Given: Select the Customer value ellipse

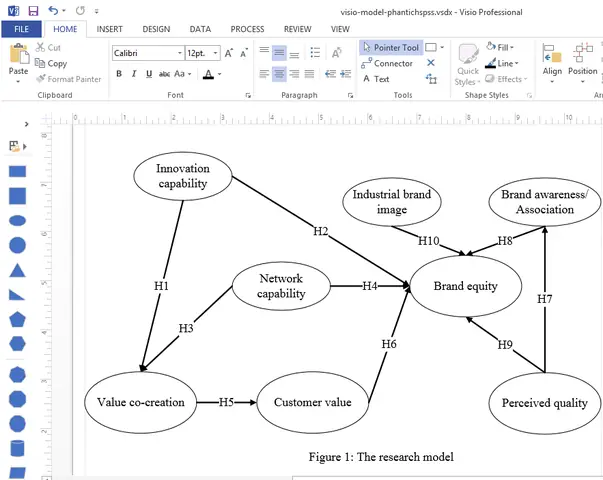Looking at the screenshot, I should click(x=312, y=402).
